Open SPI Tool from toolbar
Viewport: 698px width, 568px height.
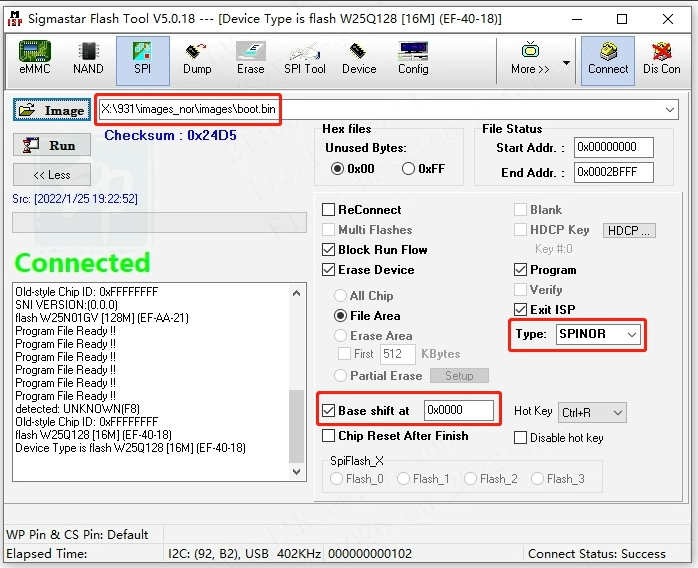click(305, 59)
